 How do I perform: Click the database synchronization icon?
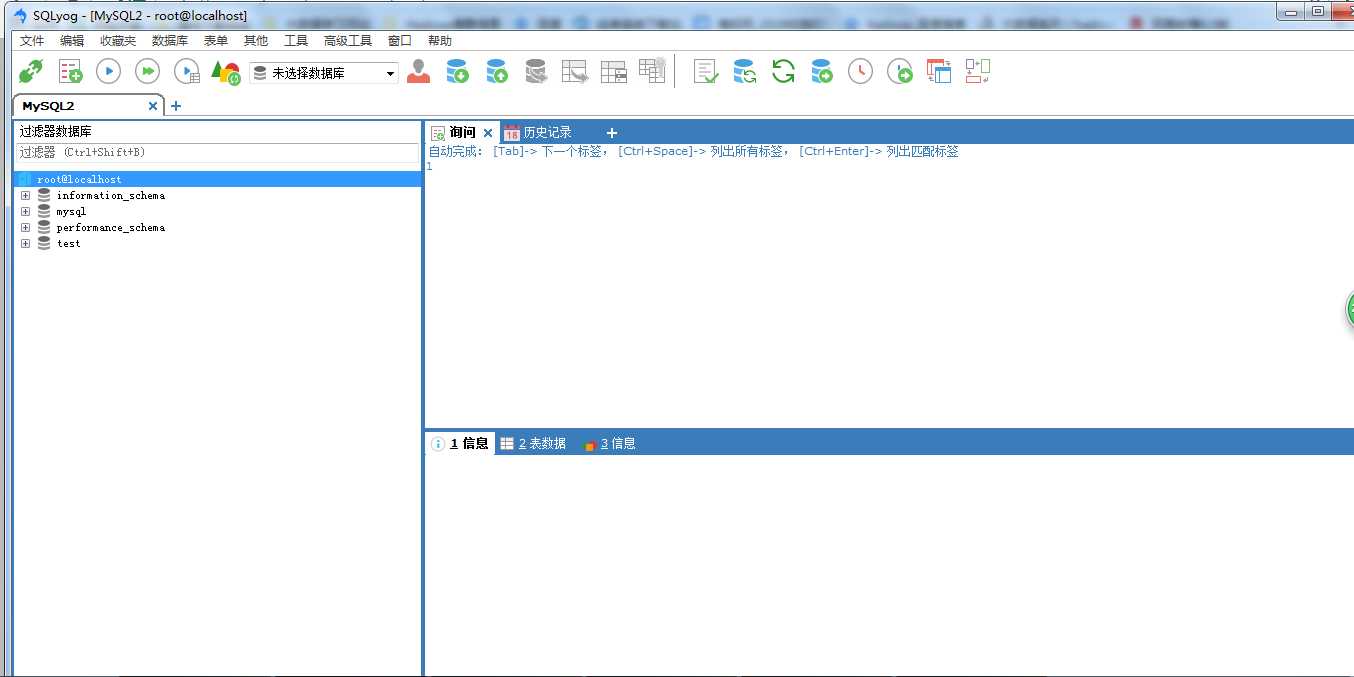click(744, 71)
